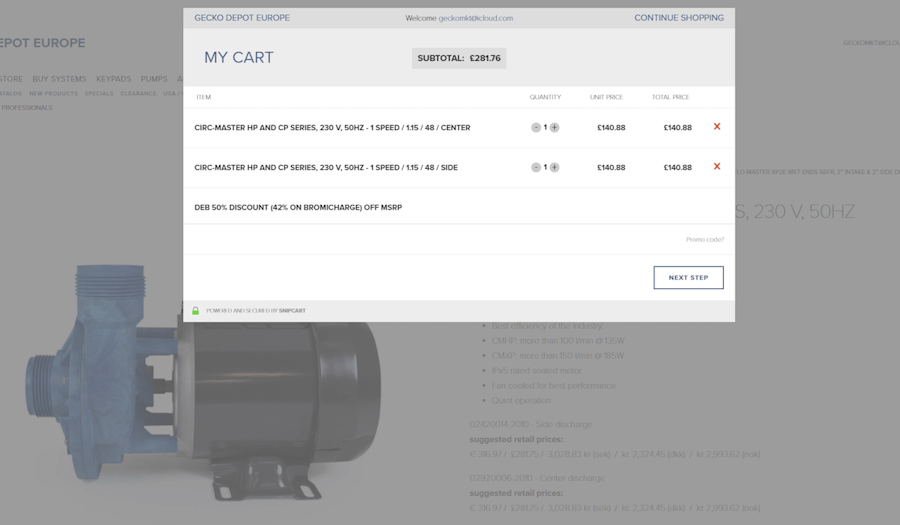Open PUMPS menu in background page
Image resolution: width=900 pixels, height=525 pixels.
[x=154, y=79]
